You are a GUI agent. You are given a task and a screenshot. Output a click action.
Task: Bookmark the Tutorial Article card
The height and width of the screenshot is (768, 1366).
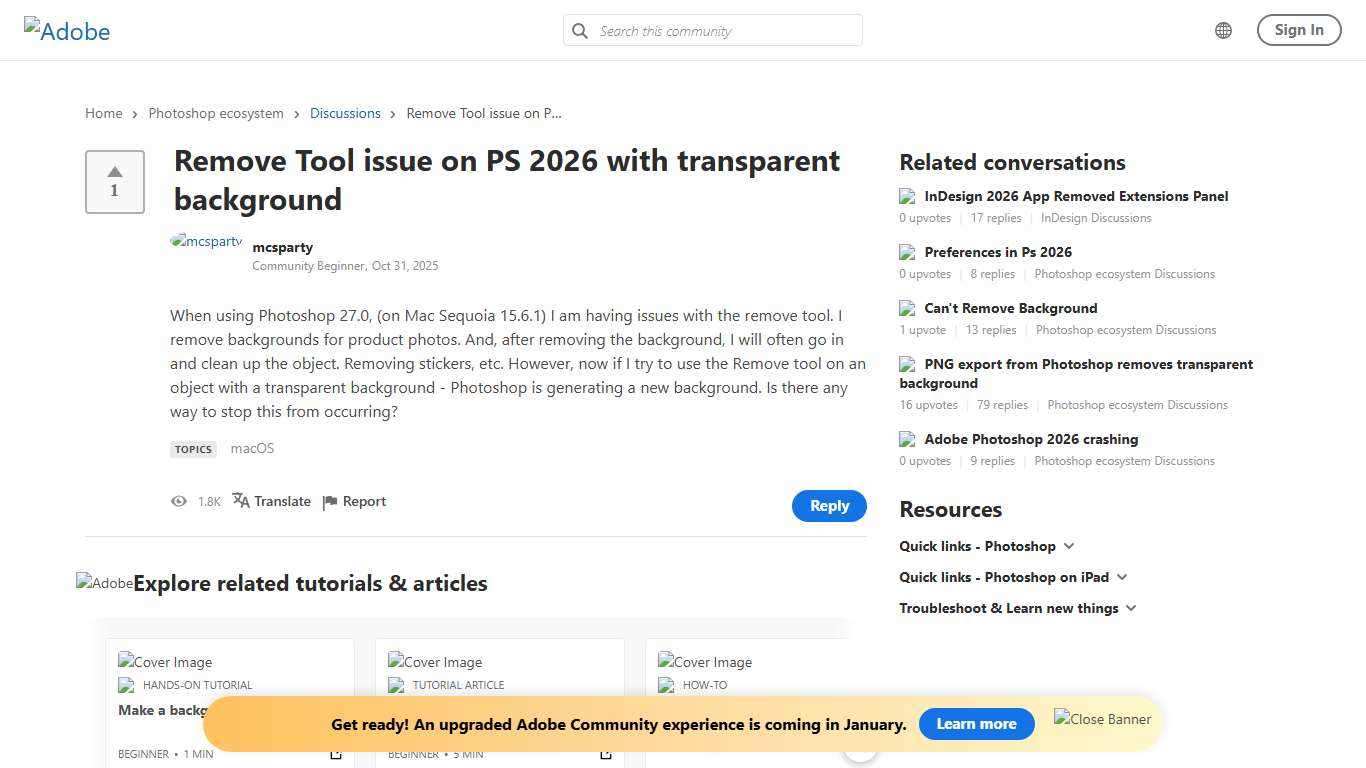pos(606,754)
